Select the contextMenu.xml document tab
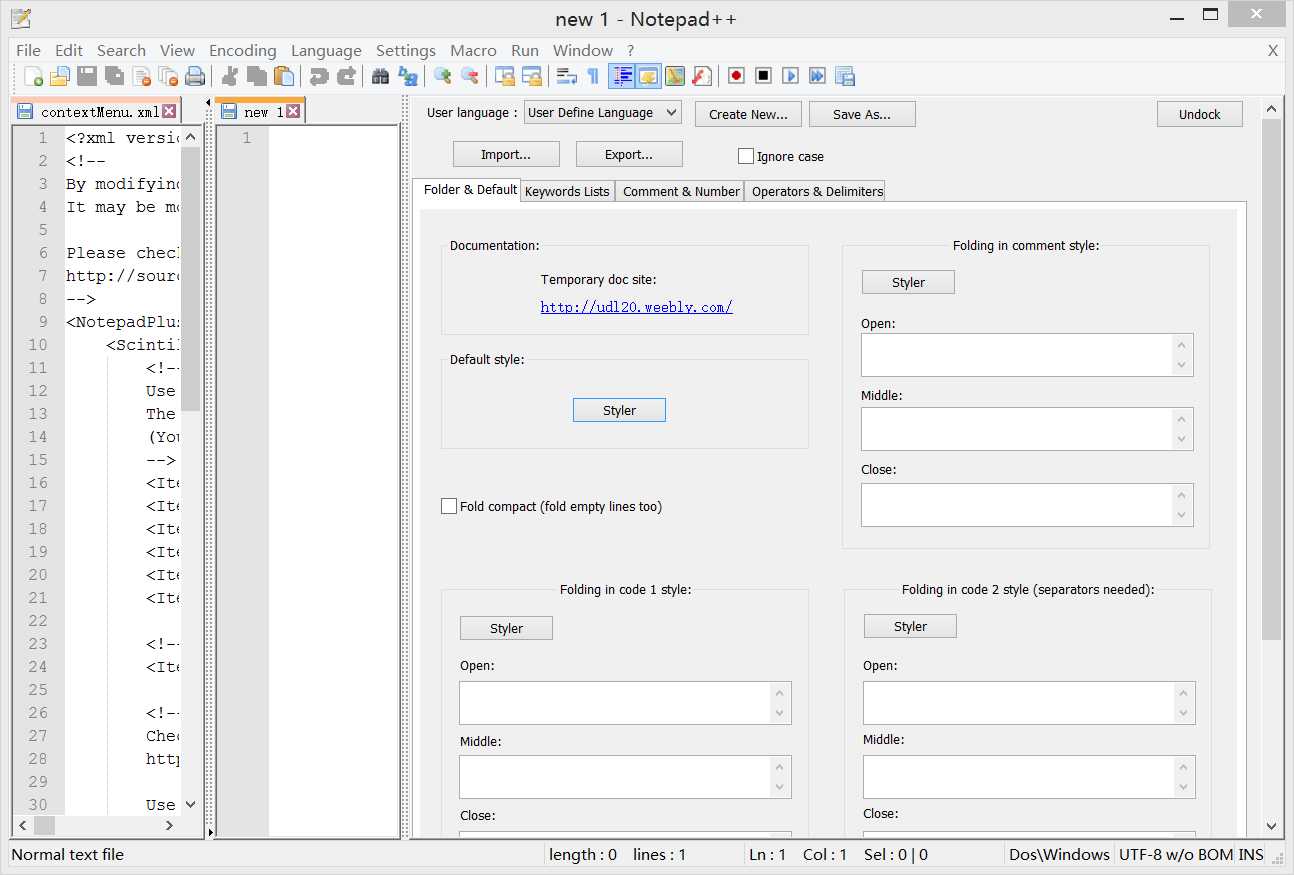This screenshot has height=875, width=1294. coord(98,111)
